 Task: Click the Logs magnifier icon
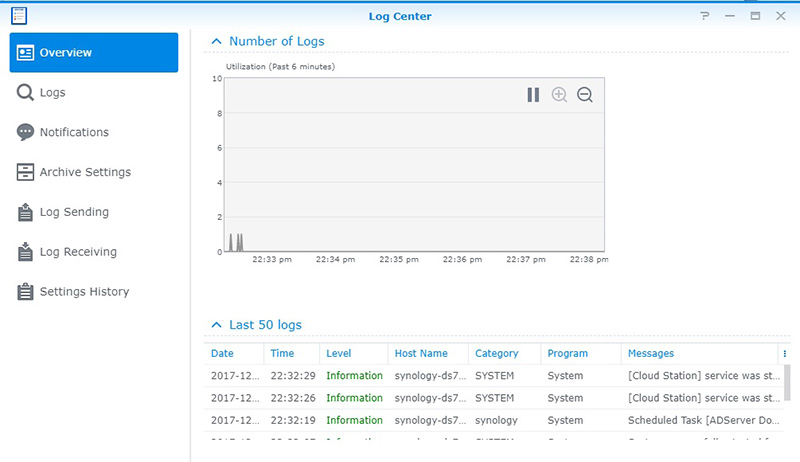(x=26, y=92)
